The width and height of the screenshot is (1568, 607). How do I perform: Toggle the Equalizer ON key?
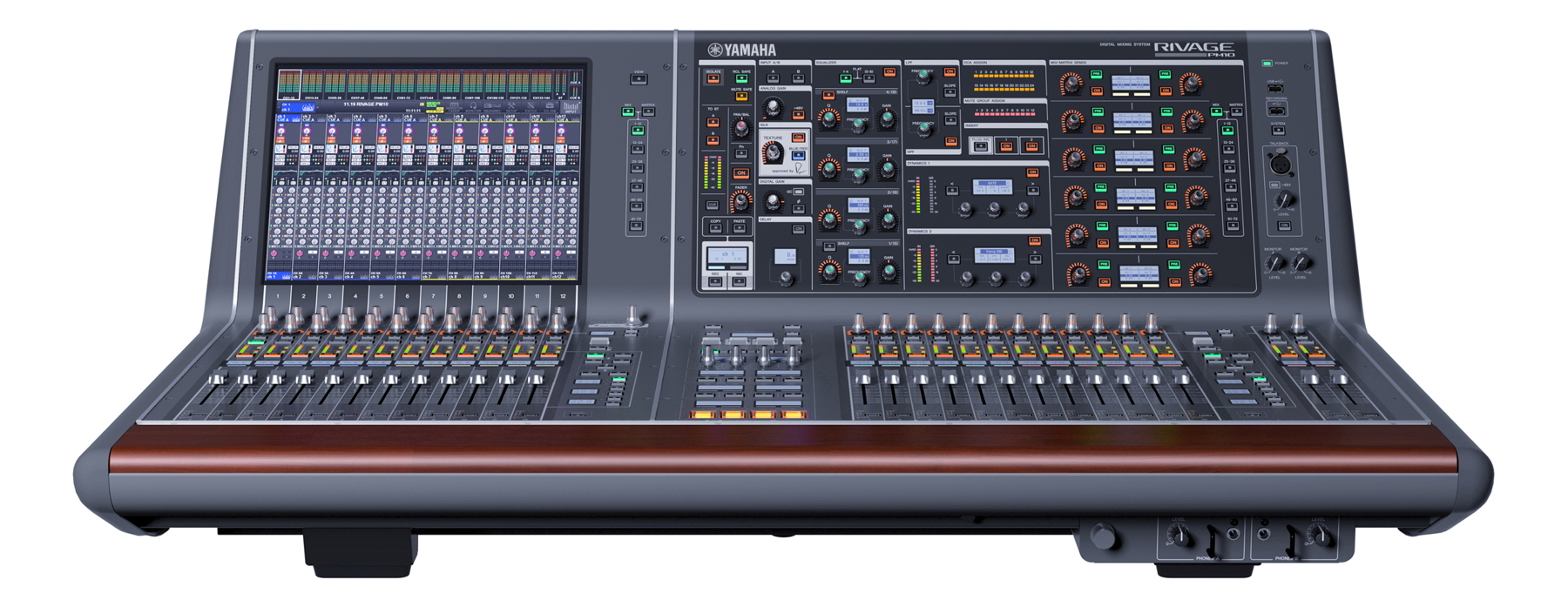point(889,71)
